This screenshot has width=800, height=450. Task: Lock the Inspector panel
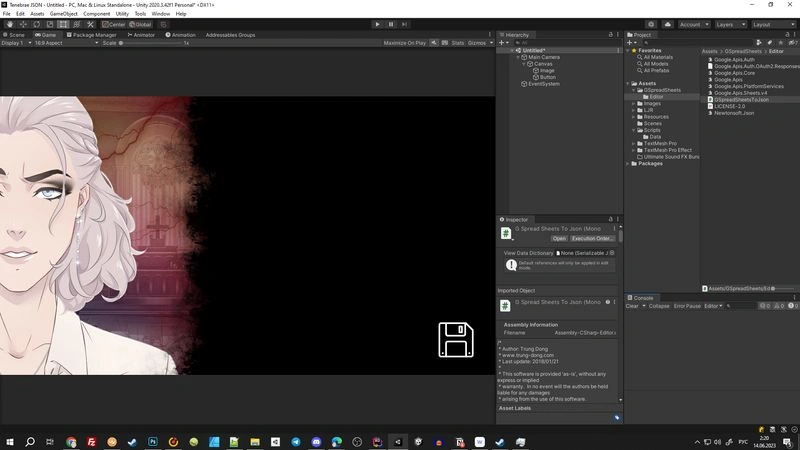click(x=611, y=219)
